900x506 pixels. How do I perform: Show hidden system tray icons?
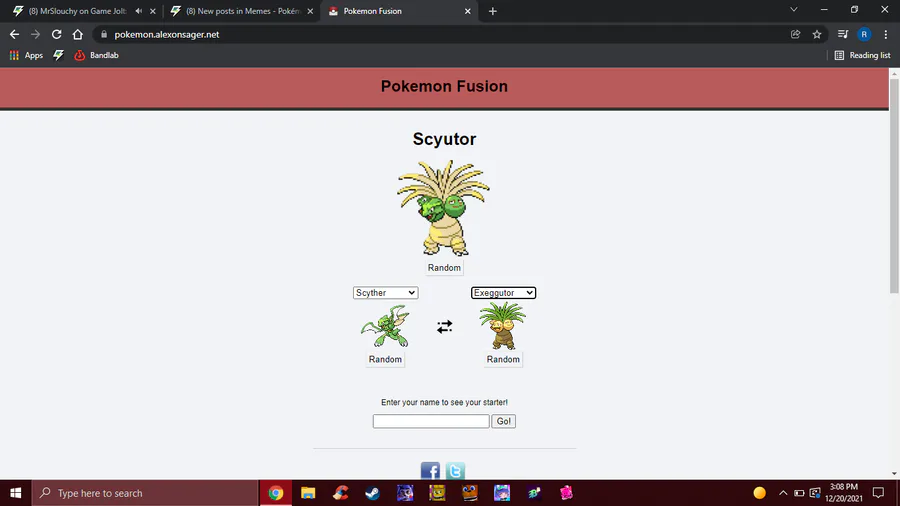783,493
